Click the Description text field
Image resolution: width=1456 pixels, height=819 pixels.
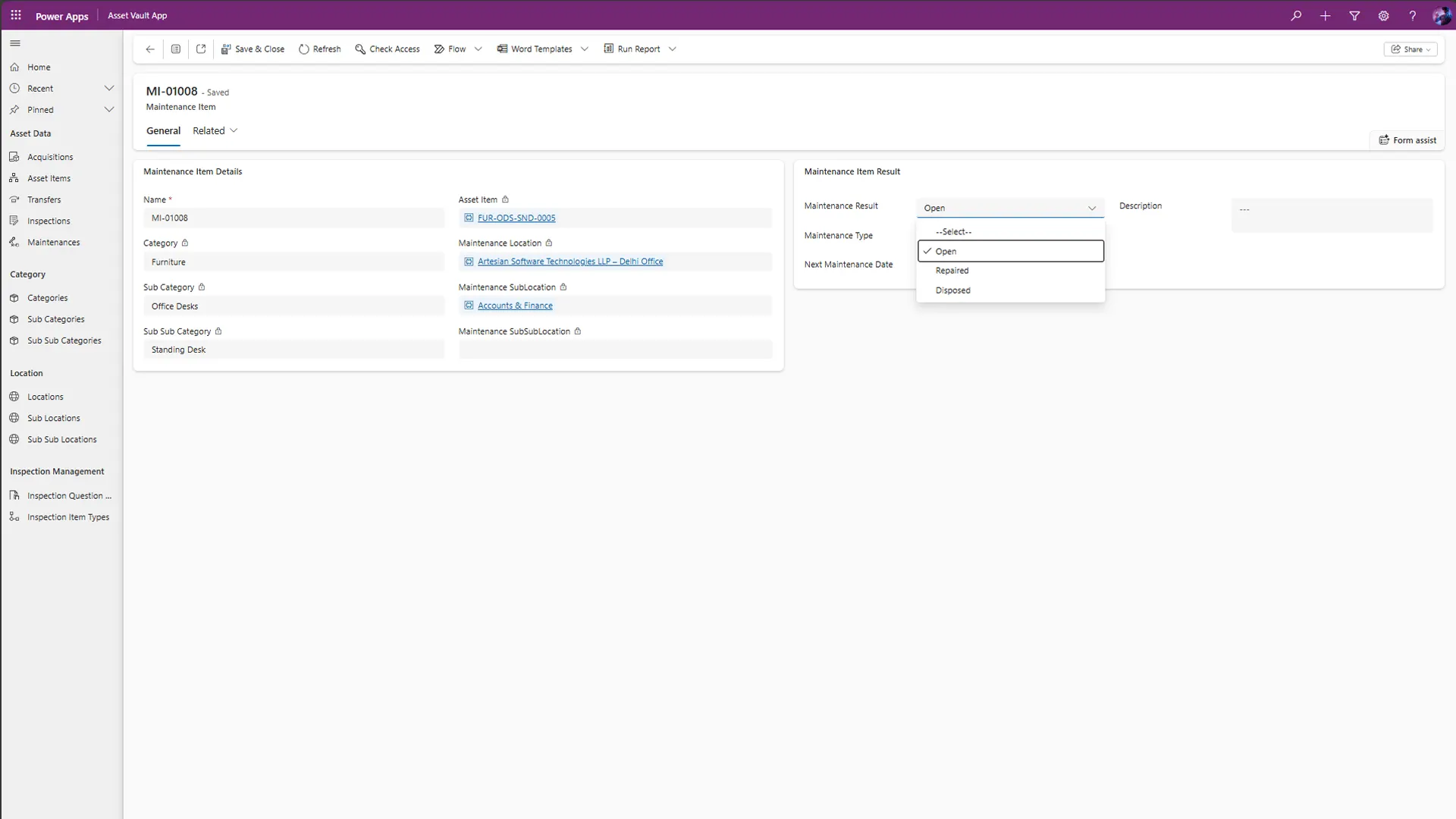point(1331,215)
